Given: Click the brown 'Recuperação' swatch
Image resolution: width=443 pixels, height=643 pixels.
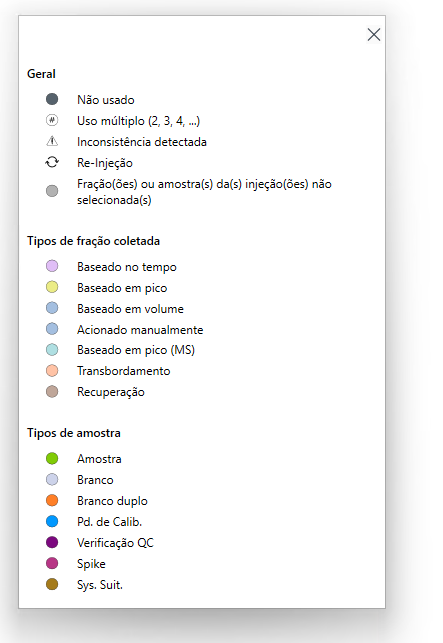Looking at the screenshot, I should [x=52, y=392].
